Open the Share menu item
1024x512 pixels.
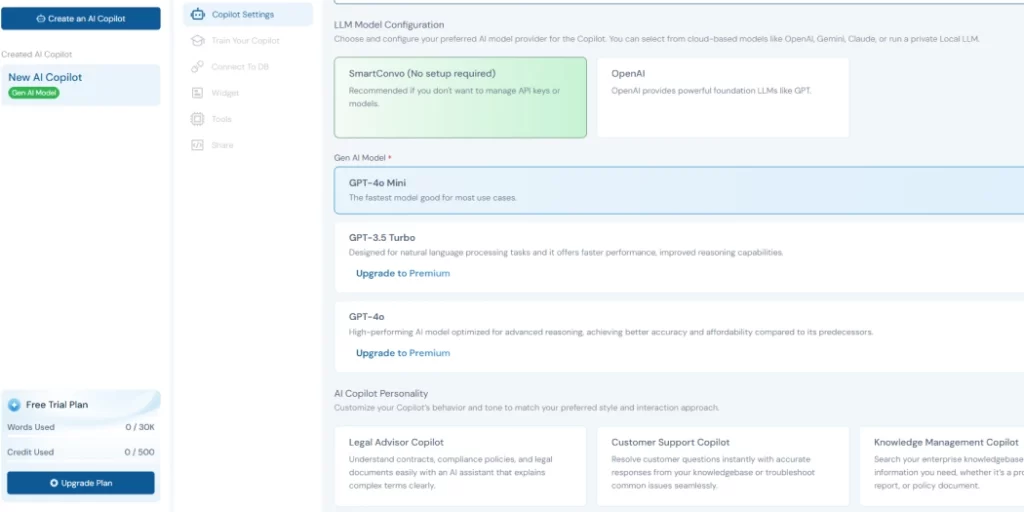pyautogui.click(x=248, y=145)
